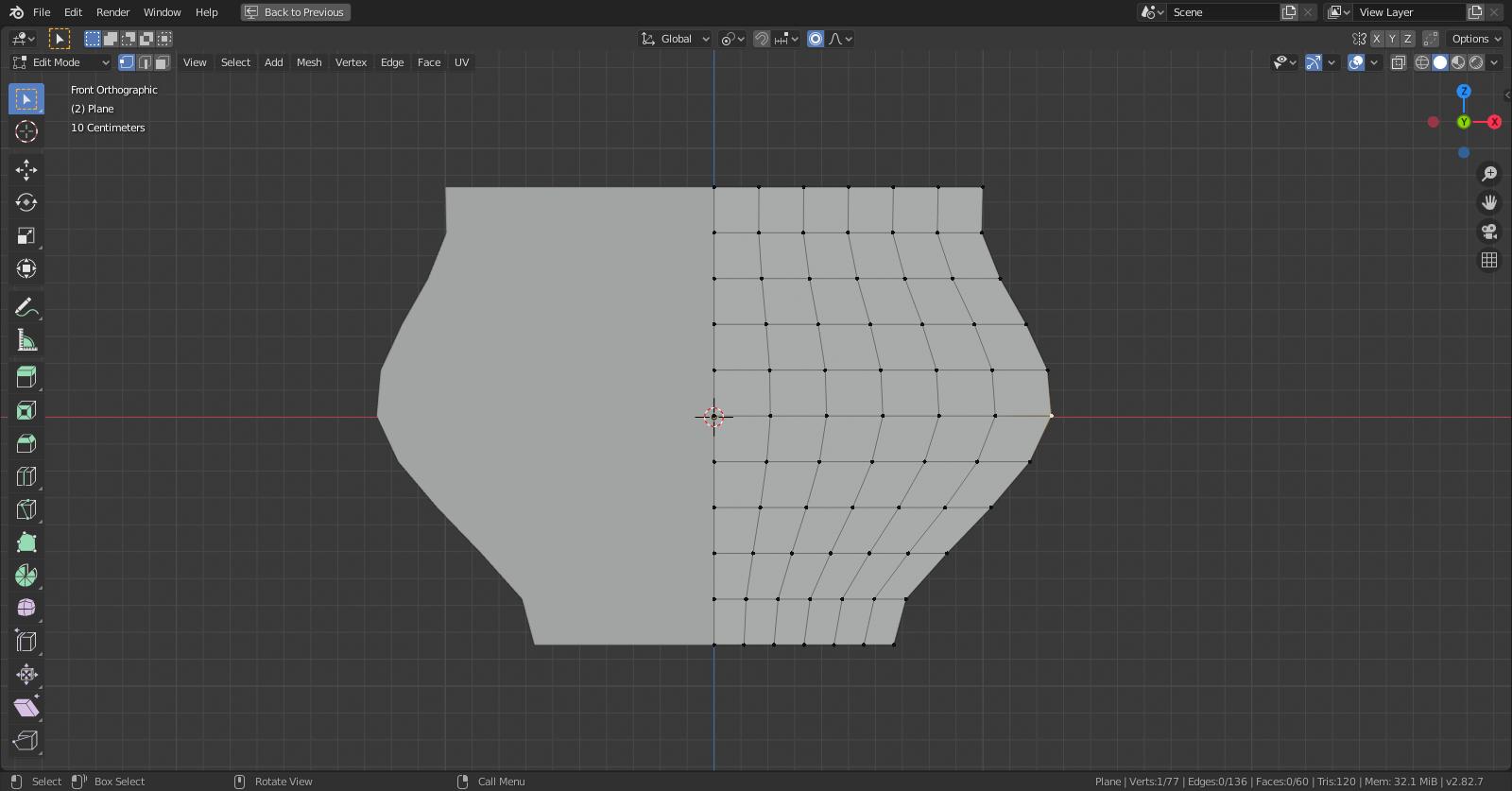Open proportional falloff dropdown

tap(841, 39)
